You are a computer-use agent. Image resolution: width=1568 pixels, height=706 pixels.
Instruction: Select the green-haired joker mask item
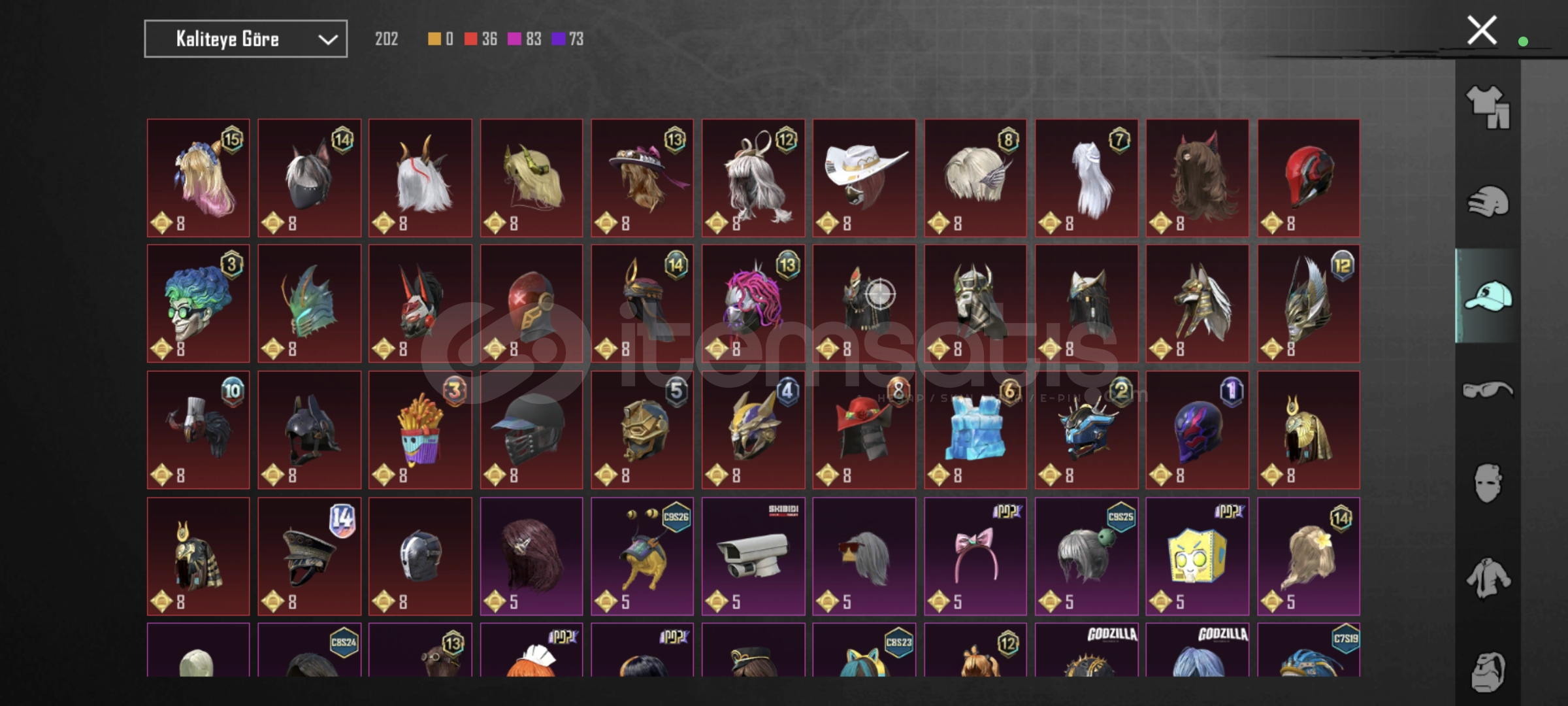(198, 304)
